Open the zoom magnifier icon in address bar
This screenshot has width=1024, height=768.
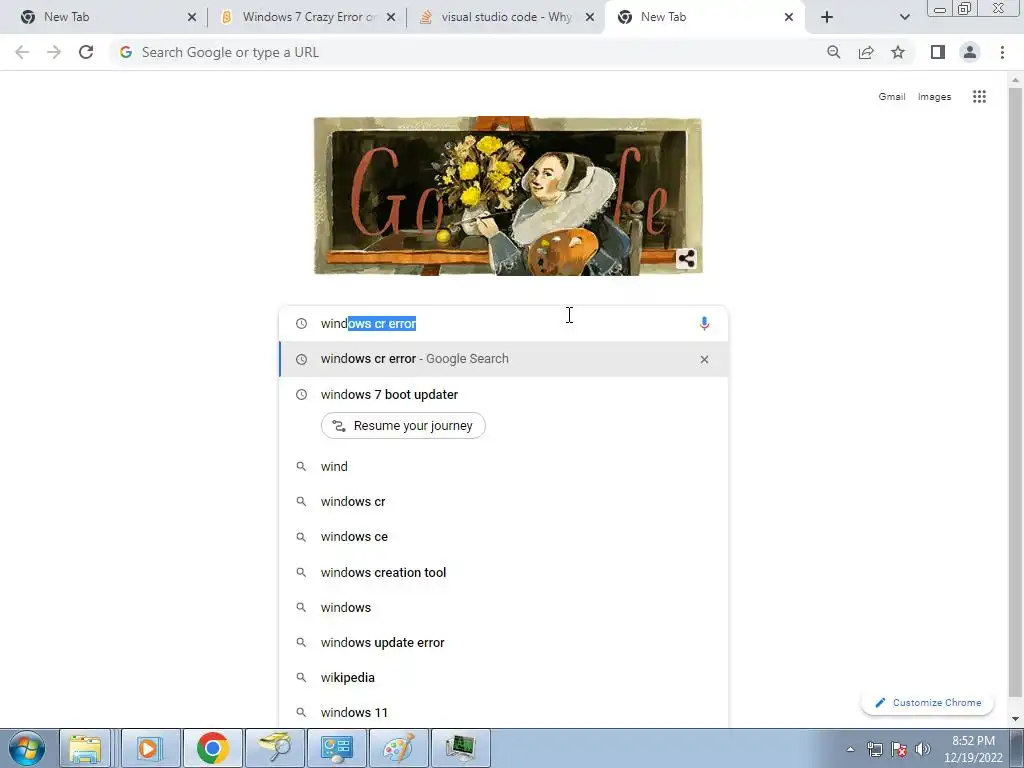click(833, 52)
